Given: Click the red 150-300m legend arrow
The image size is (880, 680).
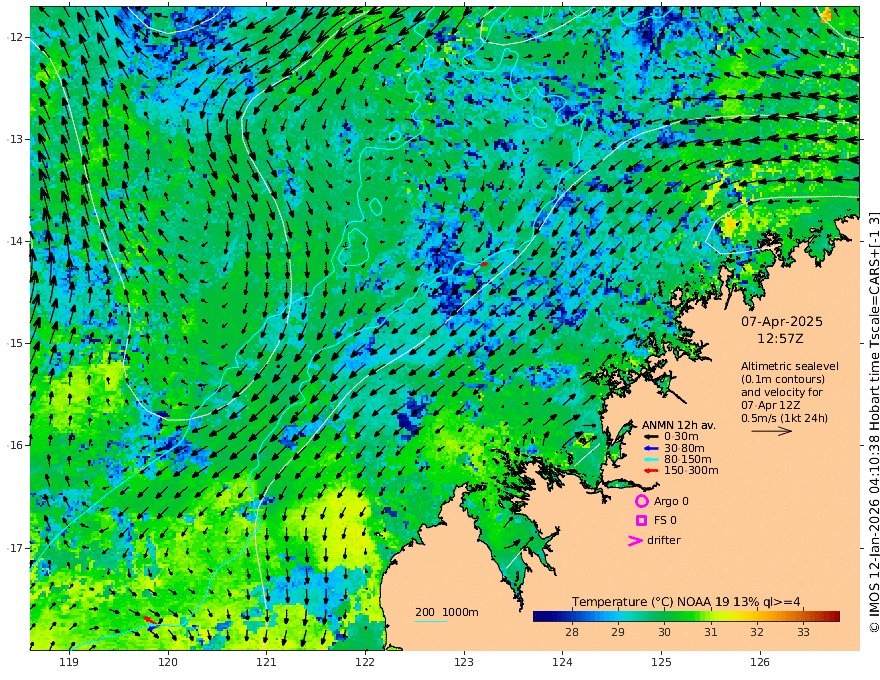Looking at the screenshot, I should pyautogui.click(x=650, y=470).
